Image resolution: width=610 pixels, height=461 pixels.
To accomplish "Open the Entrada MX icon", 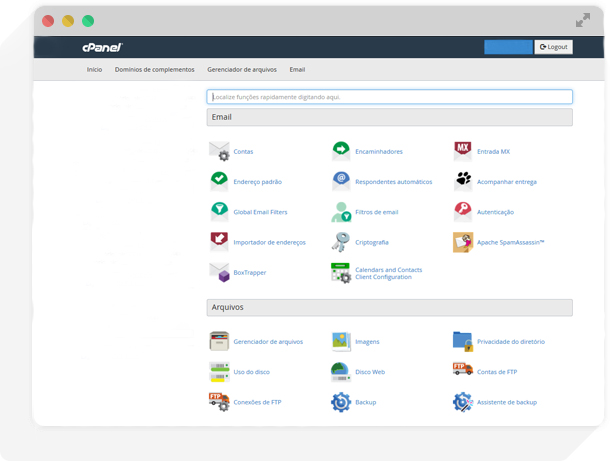I will (463, 151).
